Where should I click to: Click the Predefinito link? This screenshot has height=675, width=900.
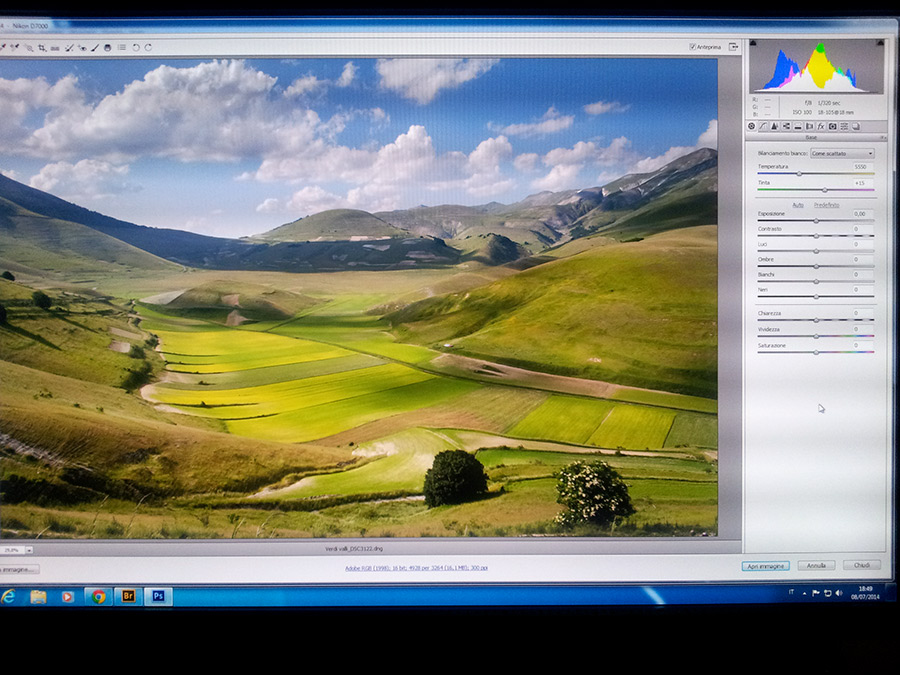click(826, 205)
